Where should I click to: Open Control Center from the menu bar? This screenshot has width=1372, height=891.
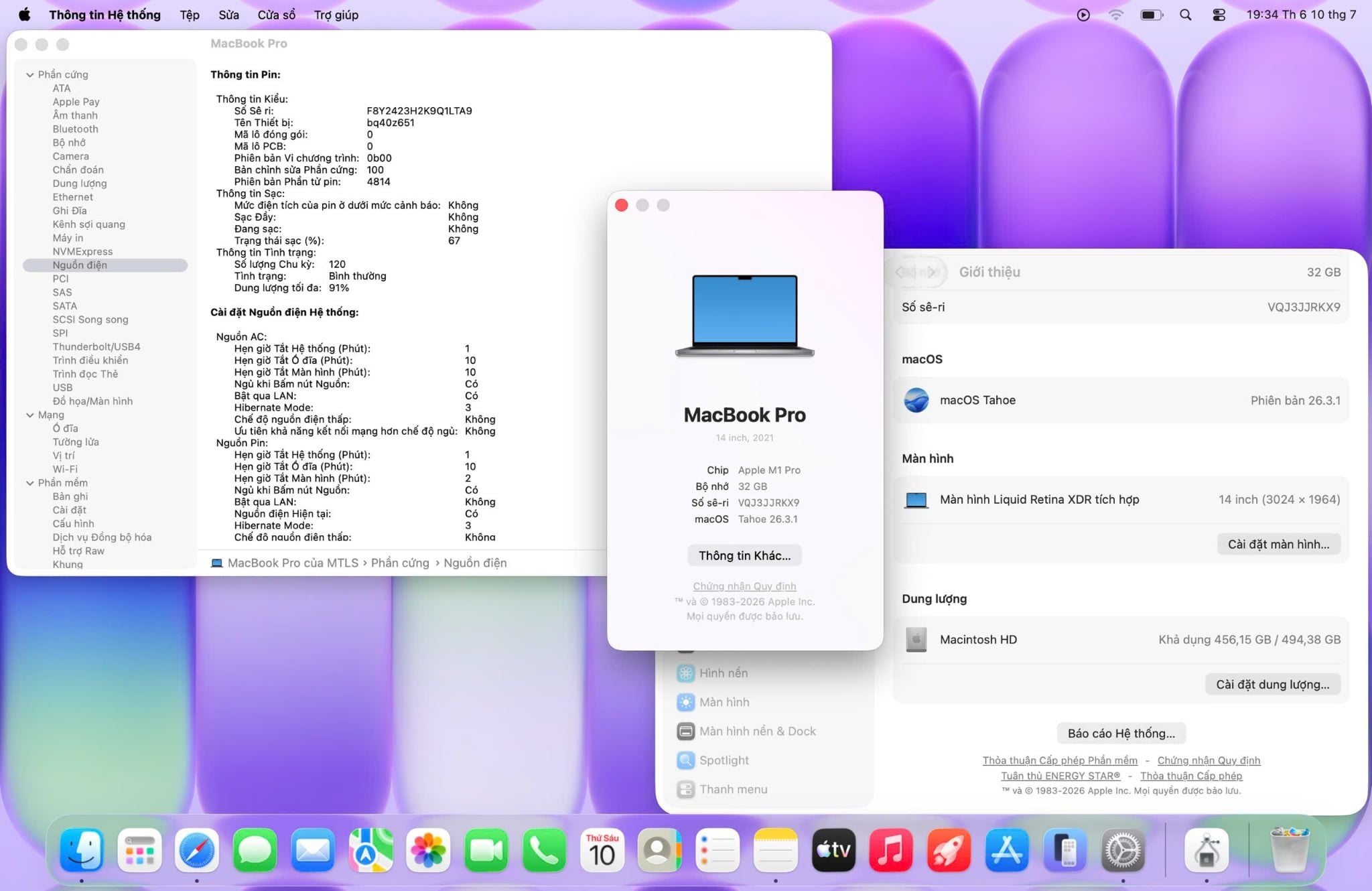pyautogui.click(x=1219, y=15)
